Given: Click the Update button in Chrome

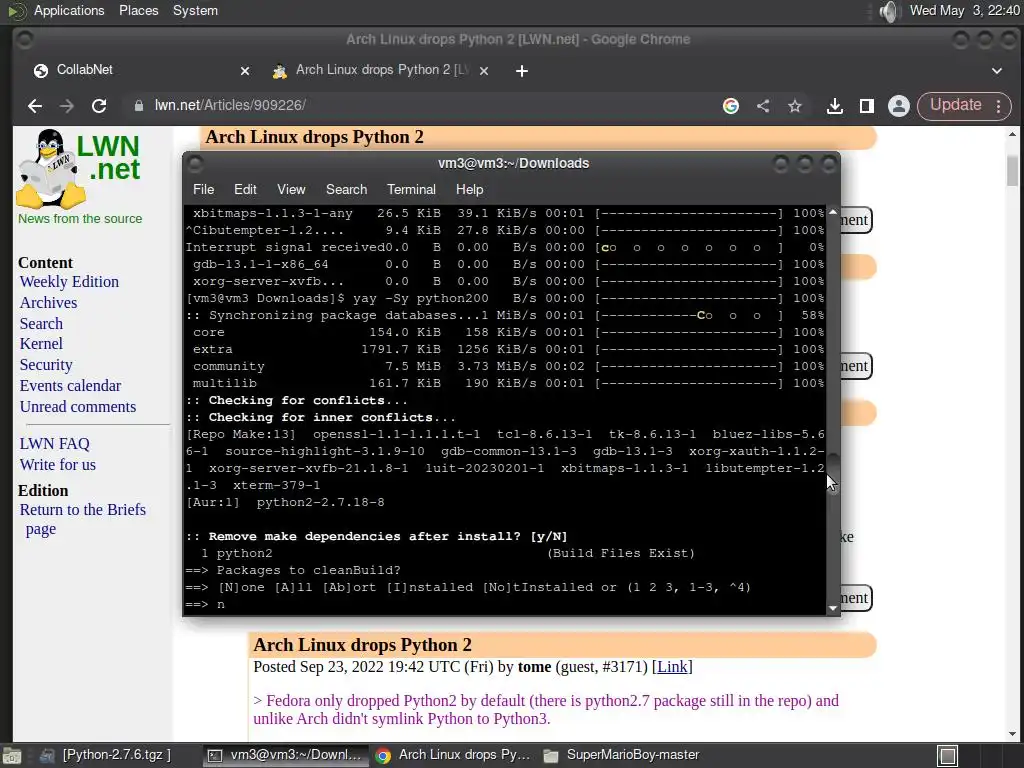Looking at the screenshot, I should pyautogui.click(x=955, y=106).
